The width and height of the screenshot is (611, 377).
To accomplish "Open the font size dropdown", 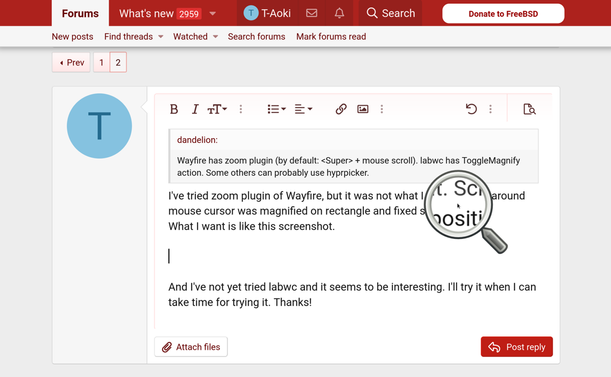I will click(x=217, y=109).
